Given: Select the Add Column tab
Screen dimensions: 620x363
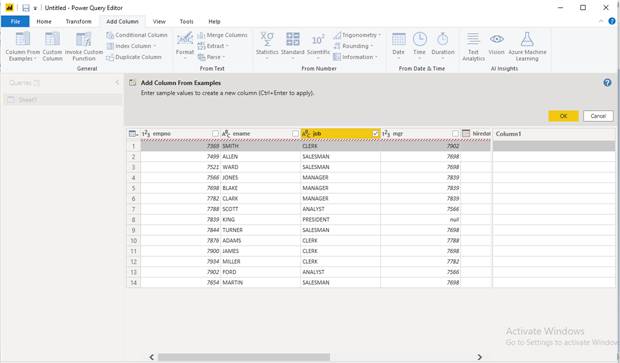Looking at the screenshot, I should pos(122,21).
